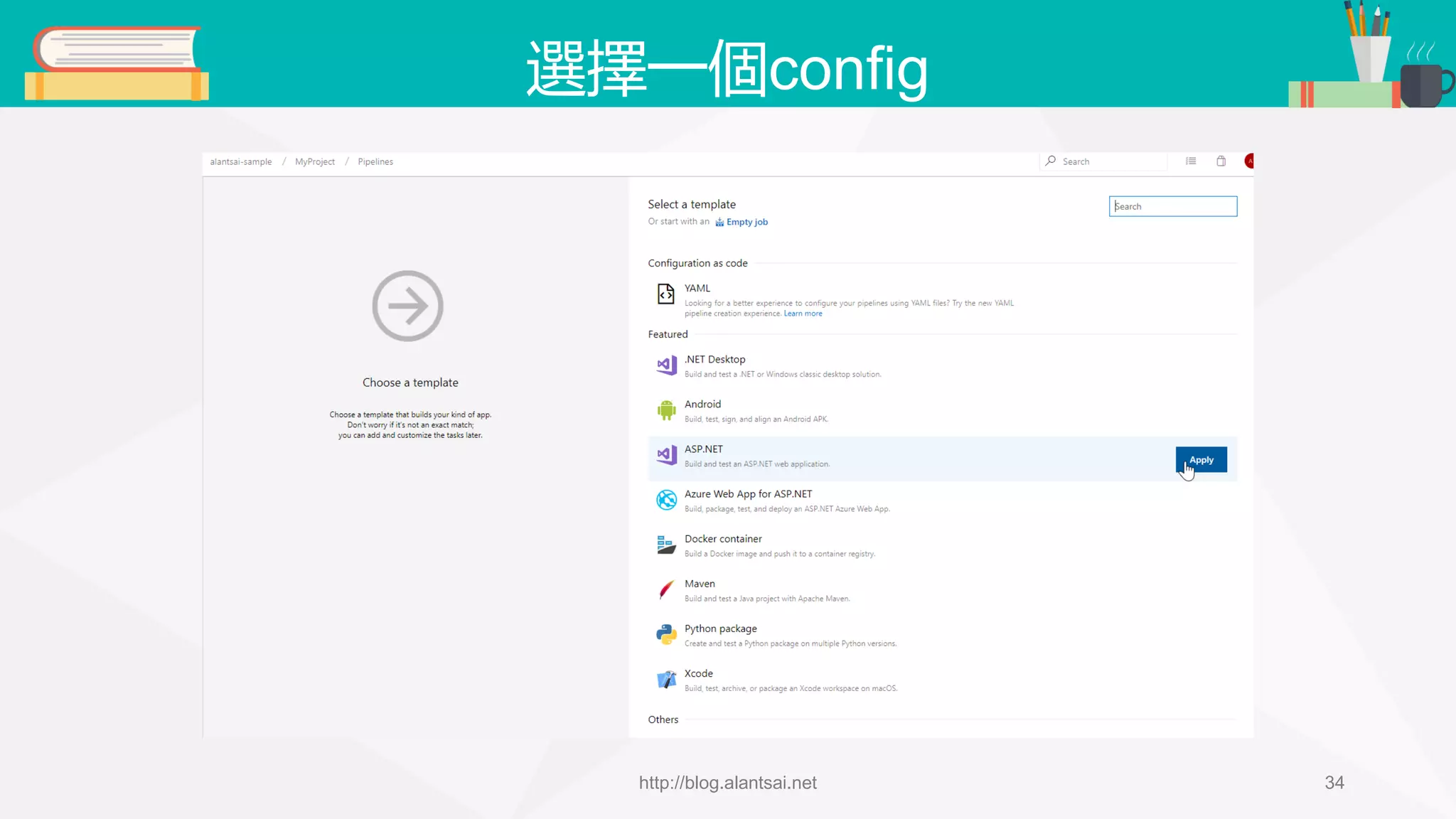Click 'Build, test, sign, and align' description
The width and height of the screenshot is (1456, 819).
[x=756, y=419]
